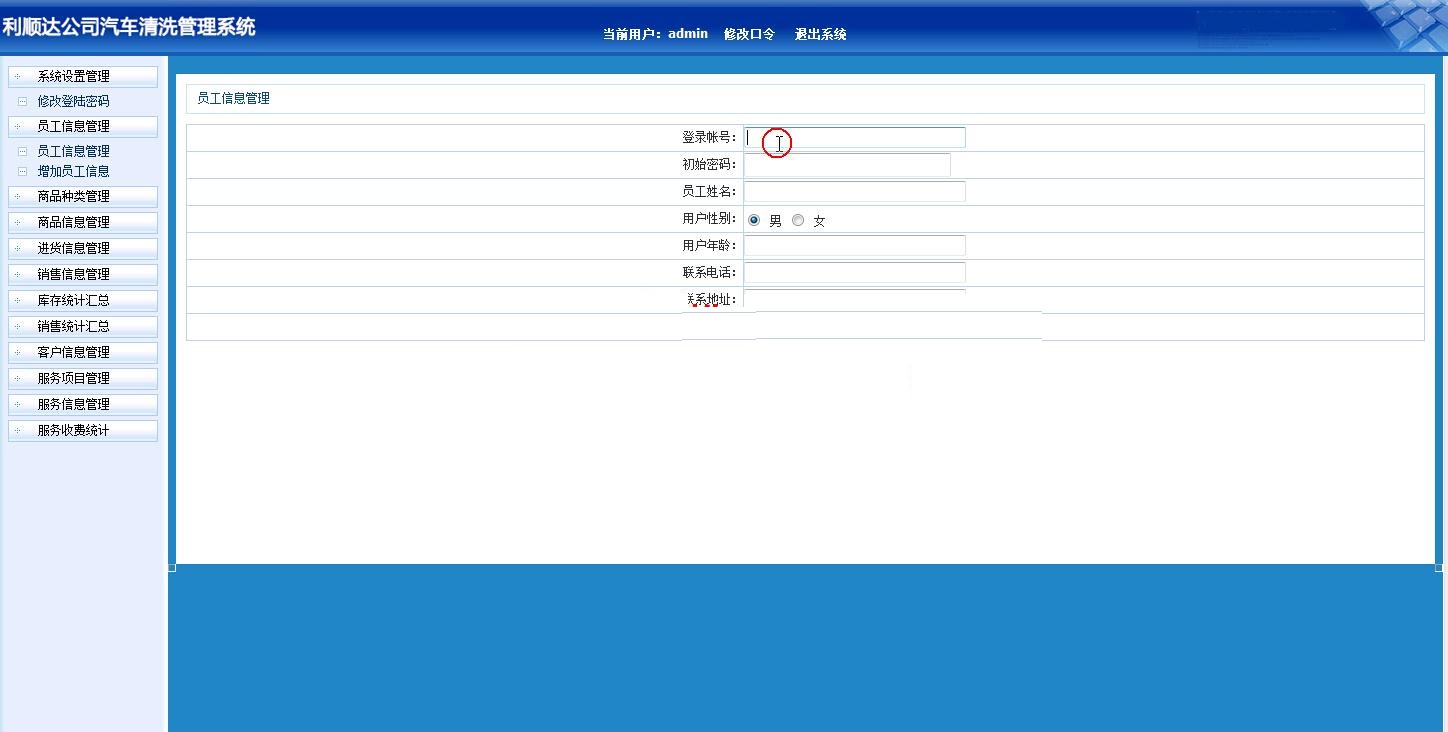Focus the 联系电话 input field
Image resolution: width=1448 pixels, height=732 pixels.
[x=854, y=273]
